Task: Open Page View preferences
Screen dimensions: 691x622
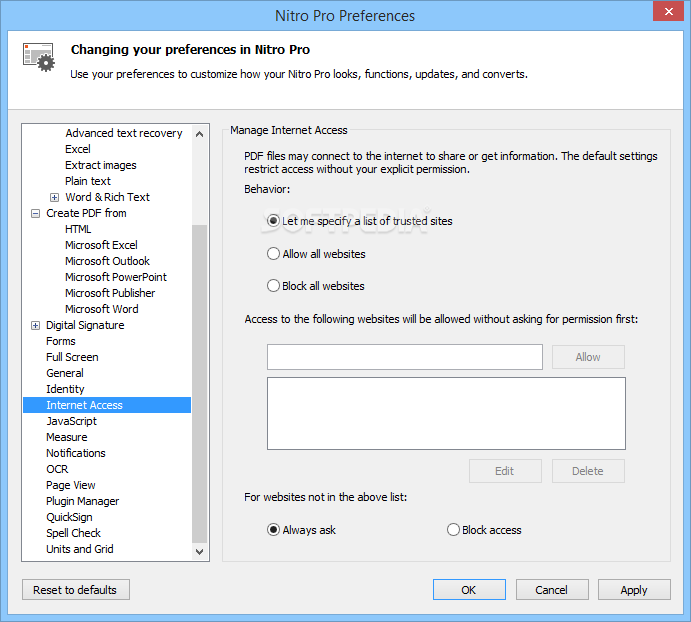Action: coord(71,485)
